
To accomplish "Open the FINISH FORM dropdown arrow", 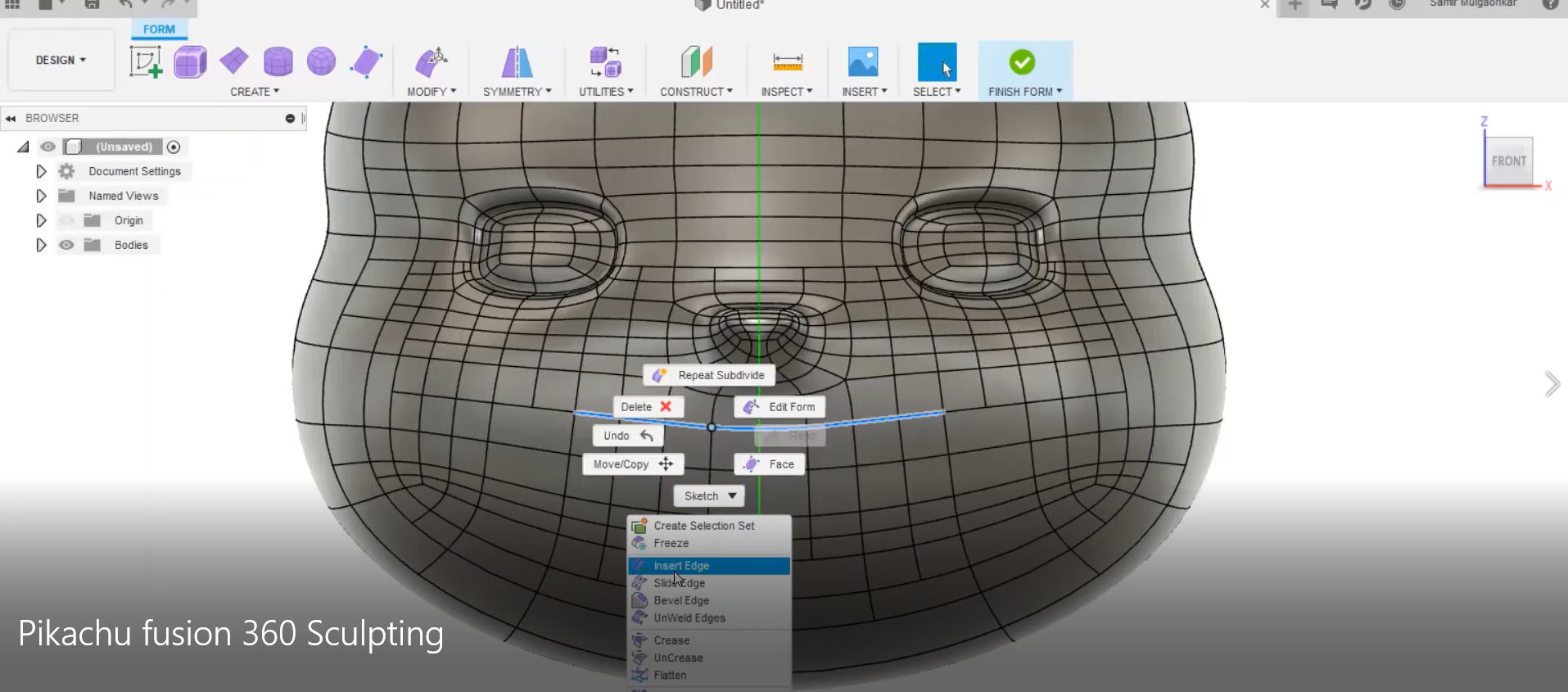I will [x=1059, y=92].
